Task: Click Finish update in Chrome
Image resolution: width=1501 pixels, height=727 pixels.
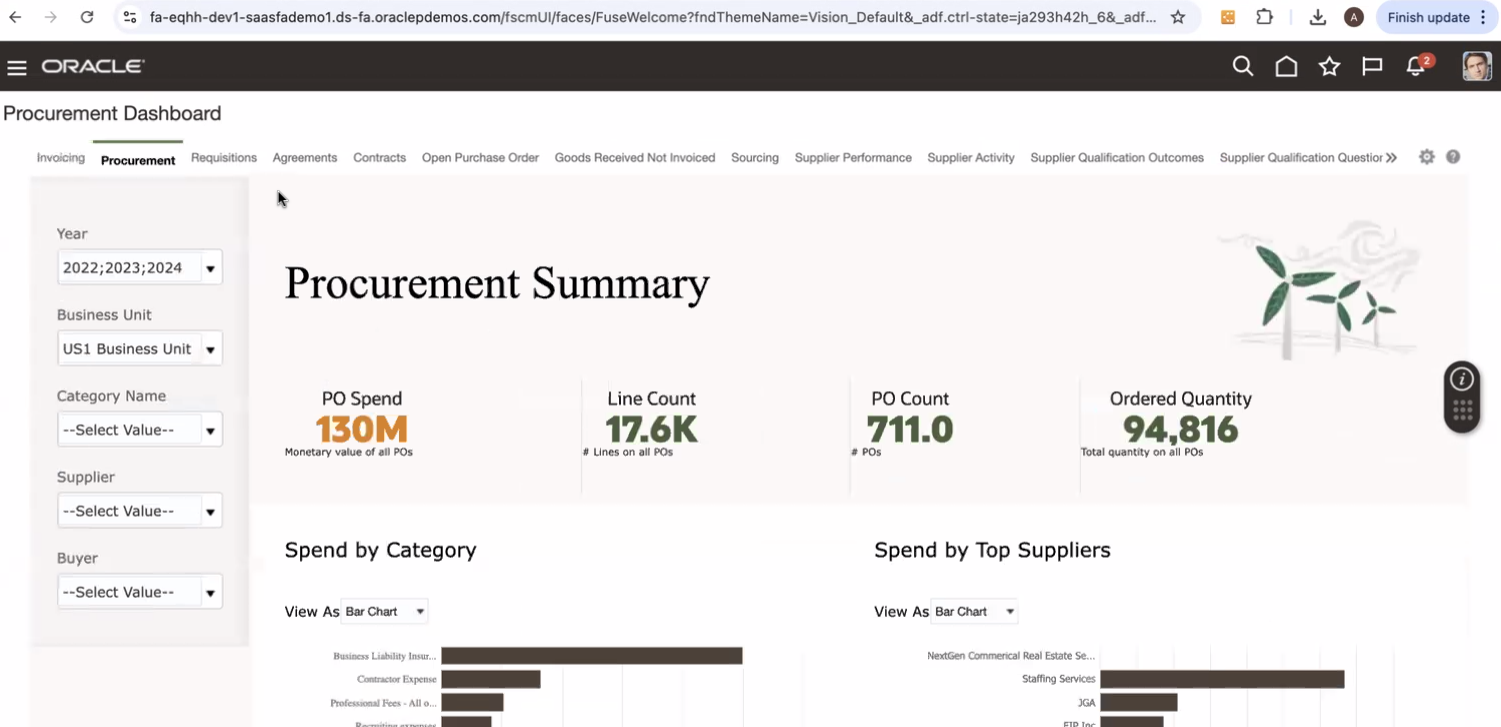Action: [1429, 17]
